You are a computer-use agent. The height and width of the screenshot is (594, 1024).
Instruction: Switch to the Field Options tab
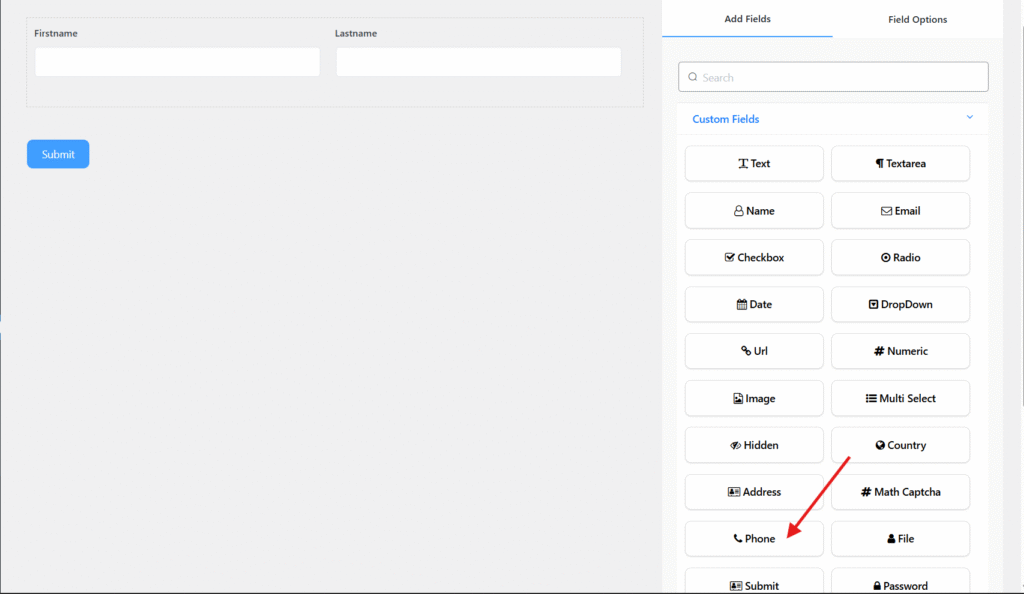point(917,19)
